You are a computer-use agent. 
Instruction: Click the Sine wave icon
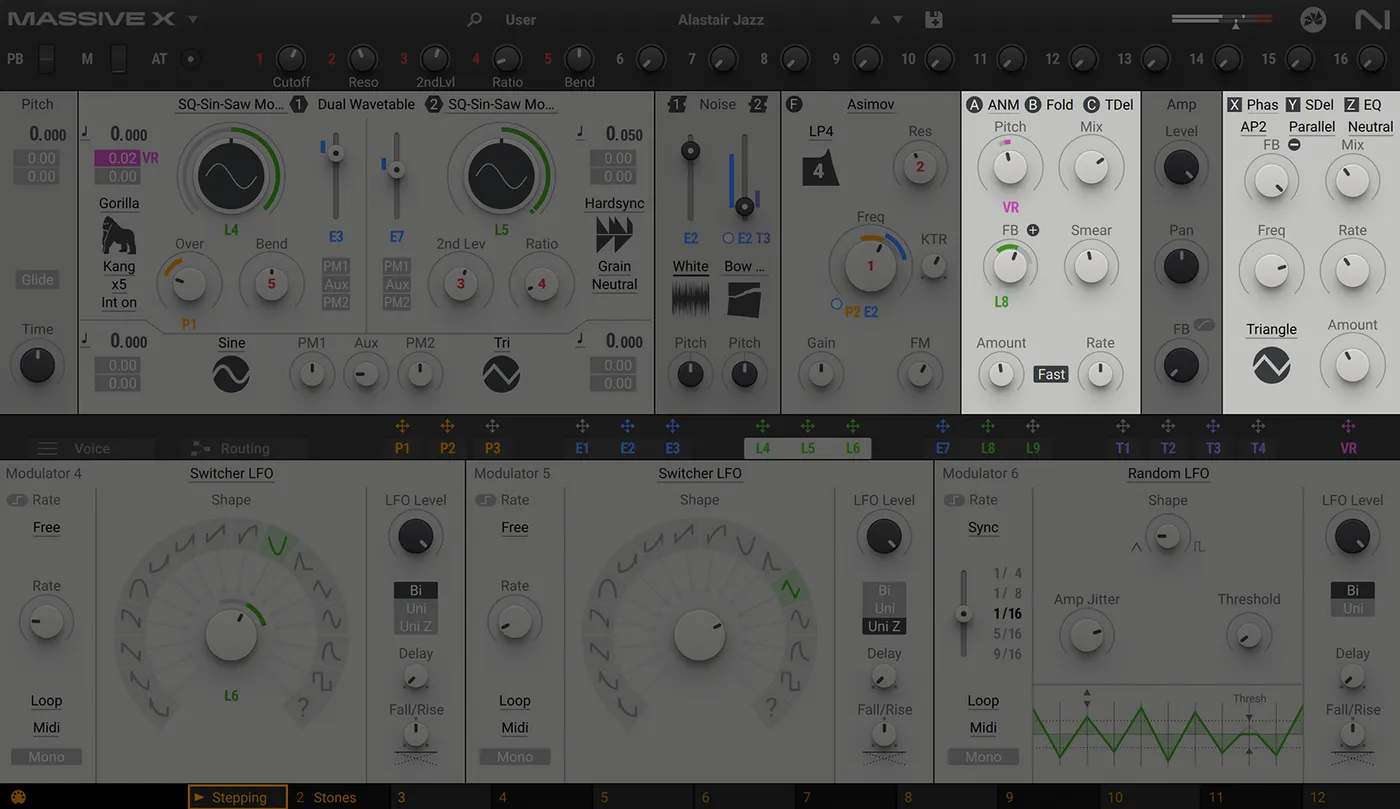[x=231, y=375]
